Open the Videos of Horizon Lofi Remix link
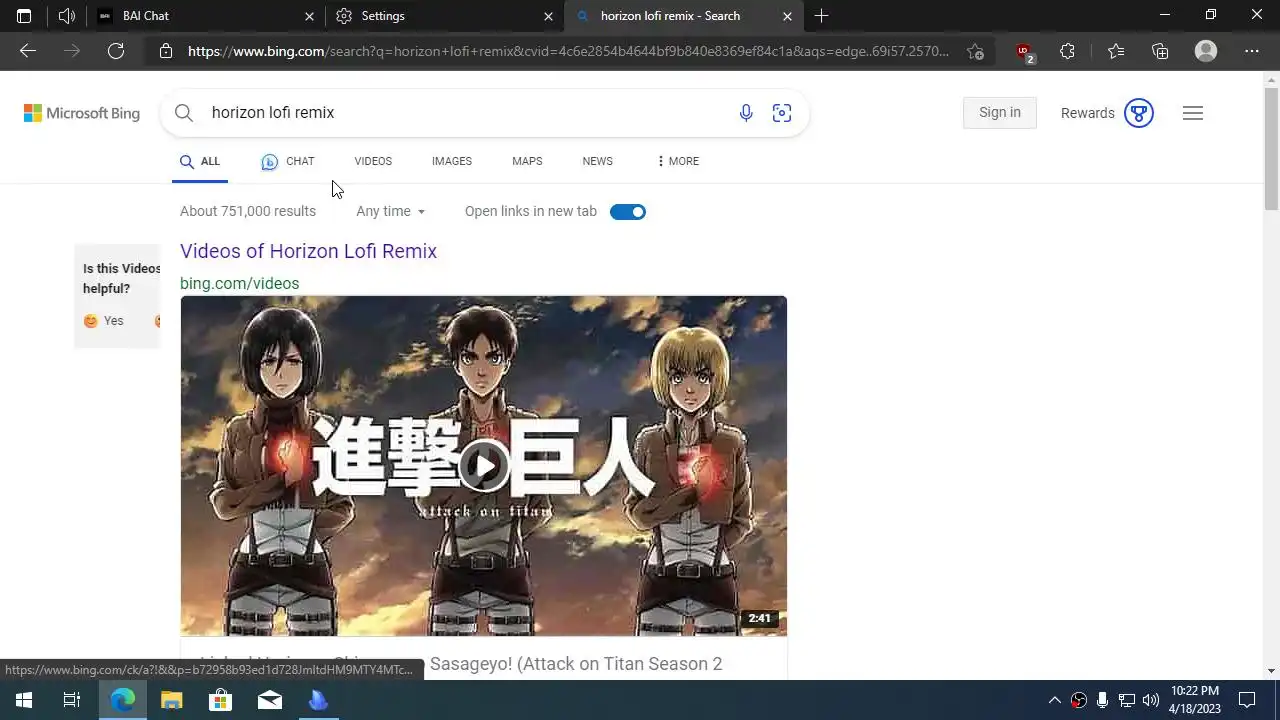Image resolution: width=1280 pixels, height=720 pixels. pos(308,251)
